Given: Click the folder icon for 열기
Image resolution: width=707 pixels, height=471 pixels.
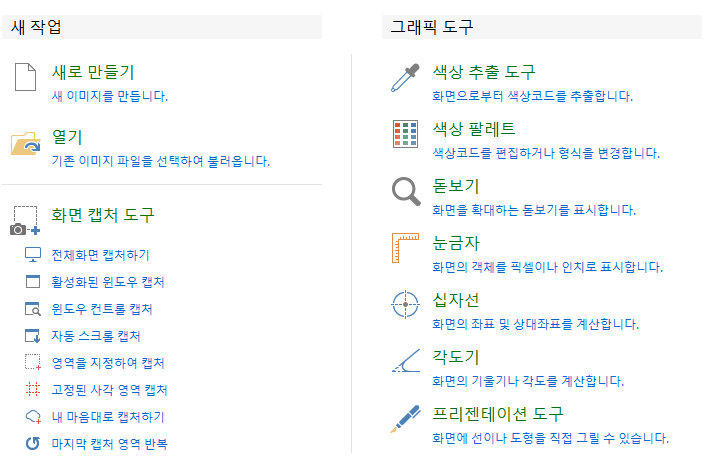Looking at the screenshot, I should pos(26,143).
